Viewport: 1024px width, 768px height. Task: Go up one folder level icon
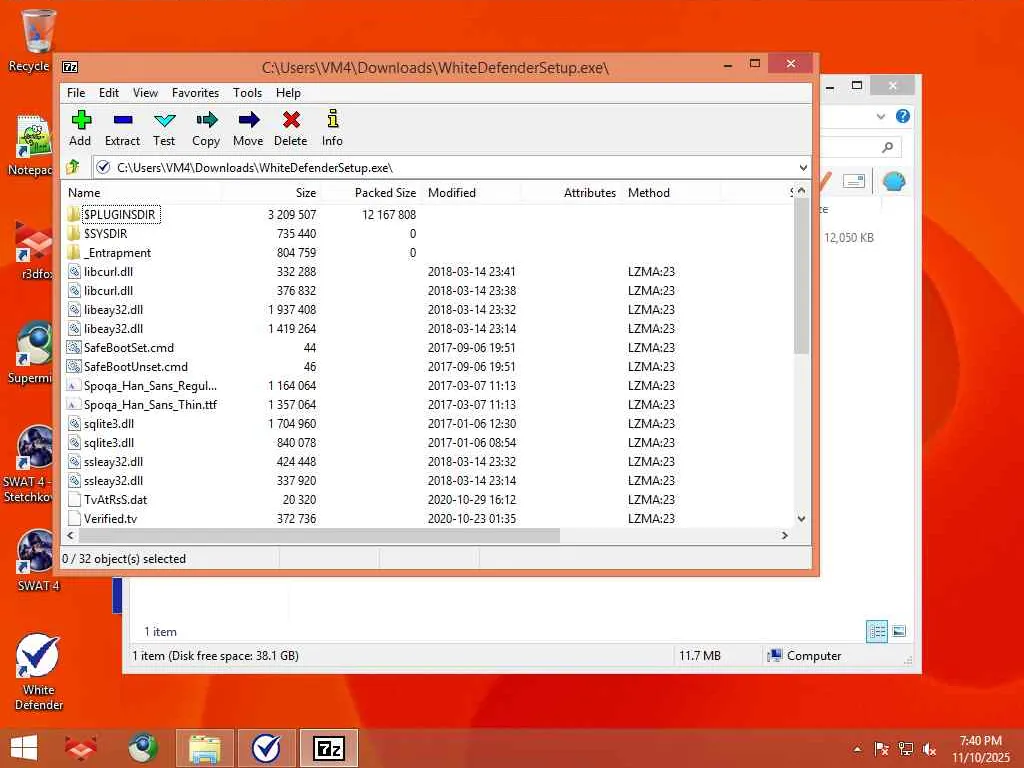pos(73,167)
